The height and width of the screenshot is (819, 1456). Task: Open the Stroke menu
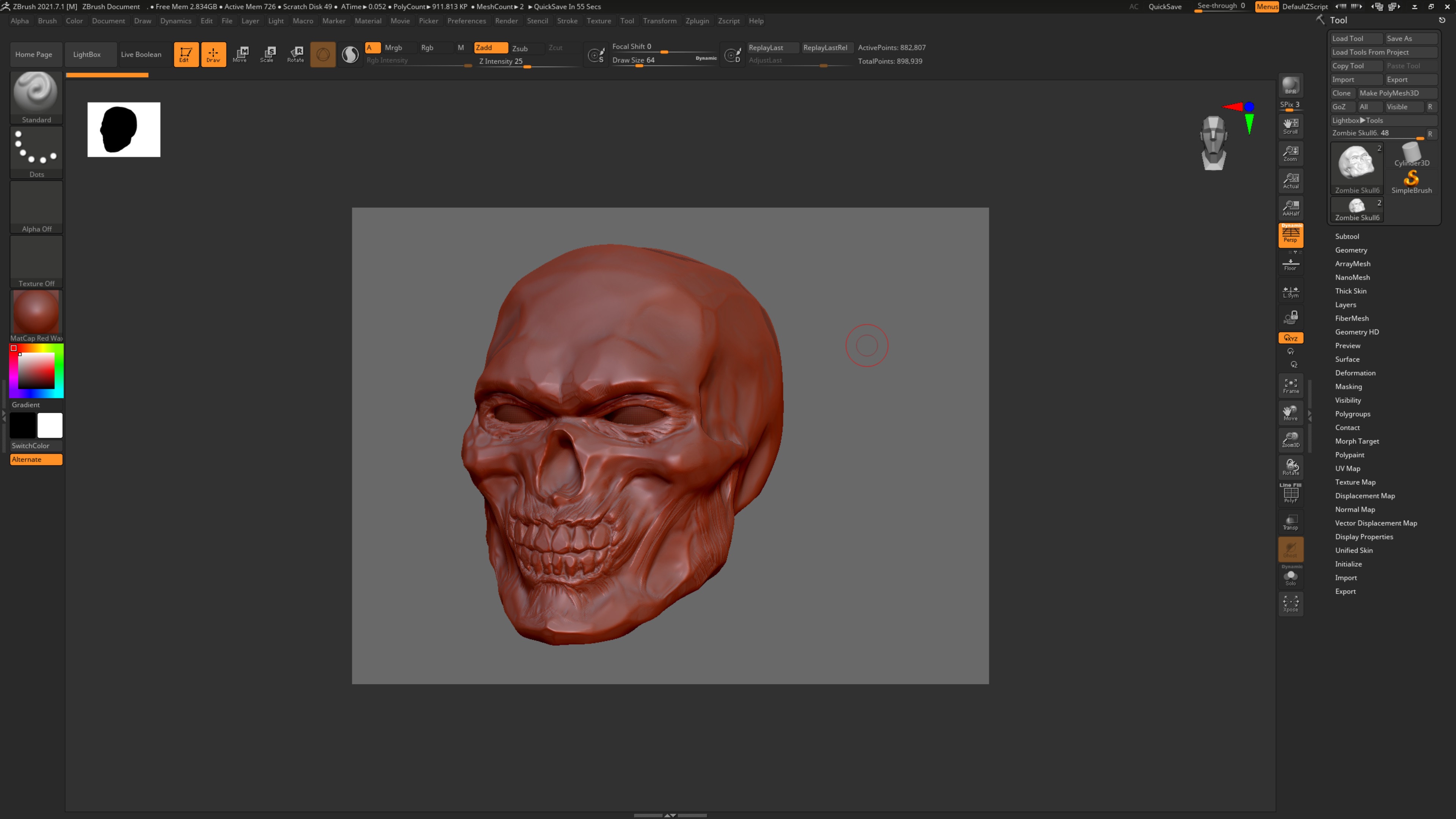[x=567, y=21]
